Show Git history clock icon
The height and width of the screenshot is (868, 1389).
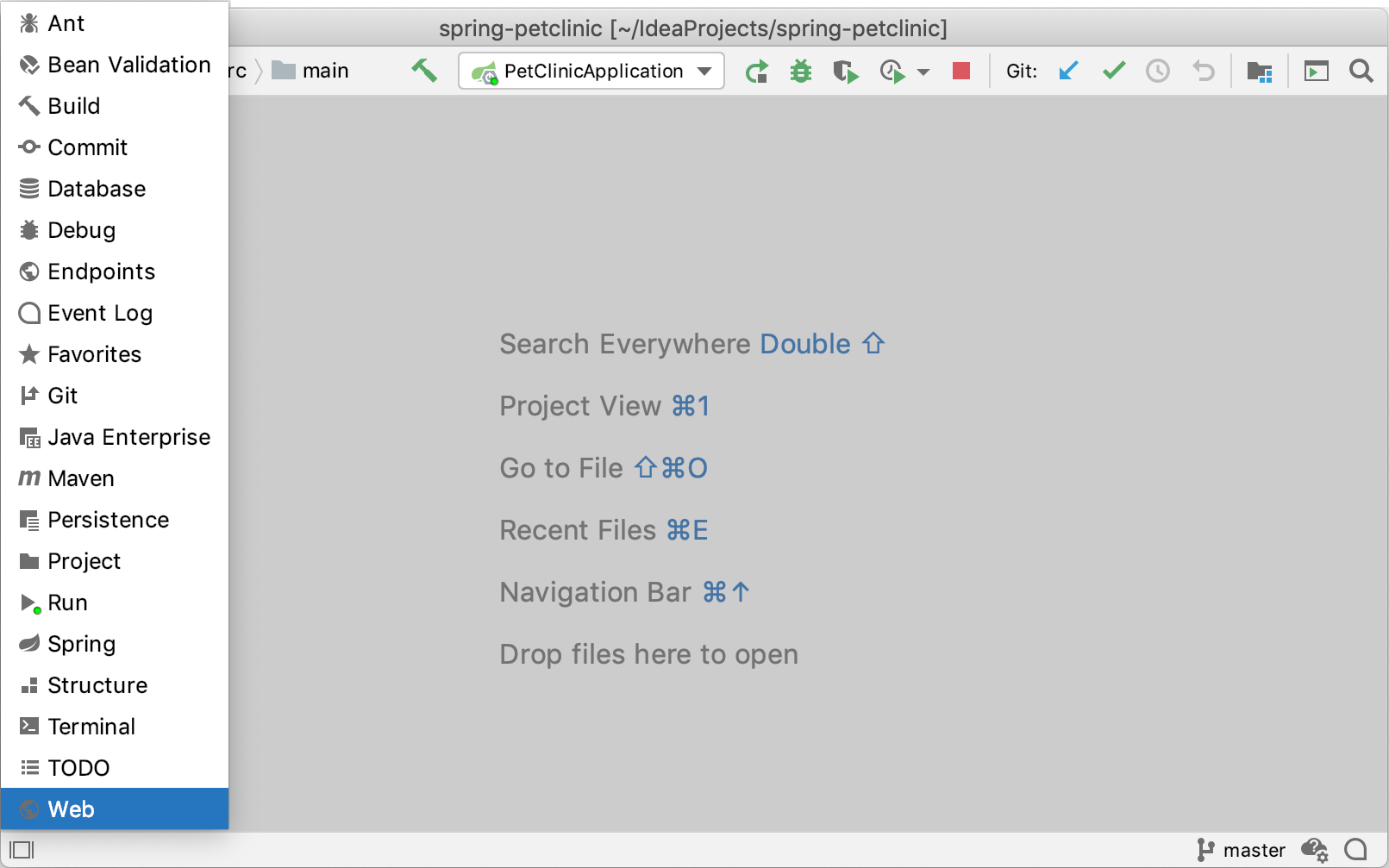pyautogui.click(x=1158, y=71)
